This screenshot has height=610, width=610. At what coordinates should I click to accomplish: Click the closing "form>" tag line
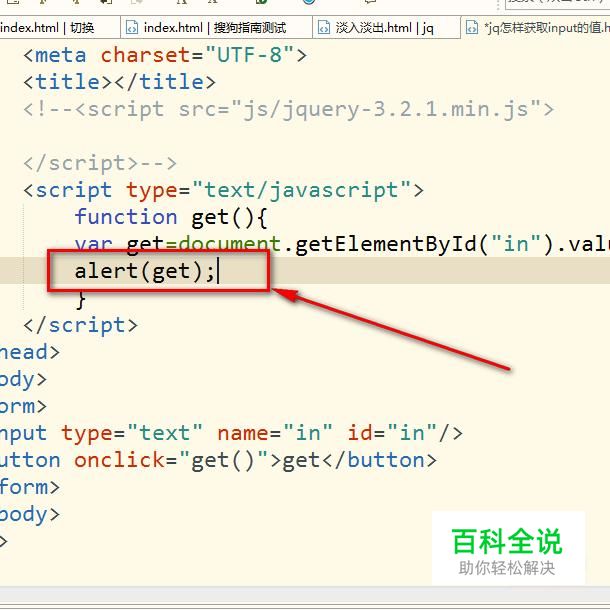pyautogui.click(x=30, y=487)
